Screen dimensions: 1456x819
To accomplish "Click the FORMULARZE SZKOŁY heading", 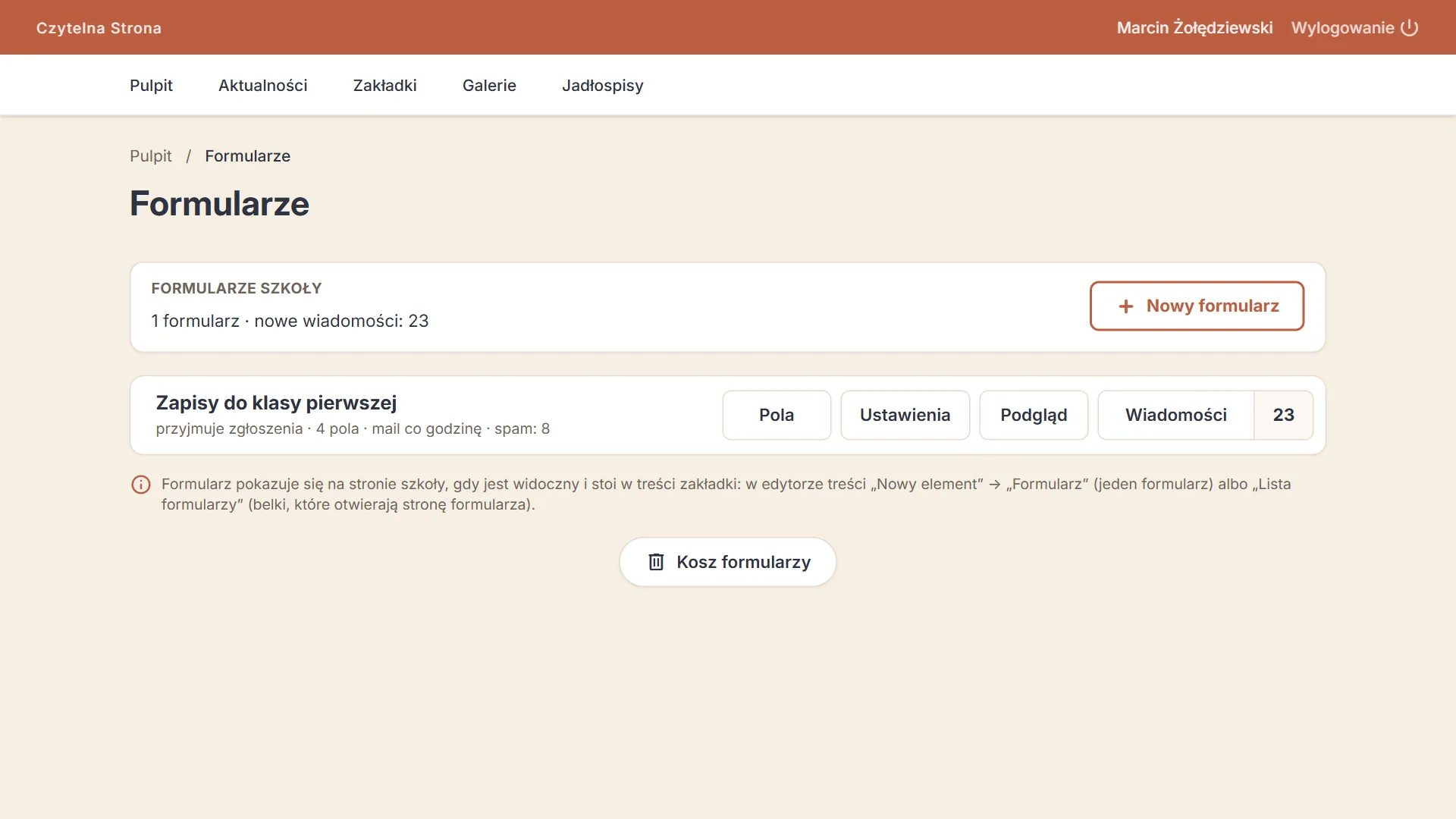I will (237, 288).
